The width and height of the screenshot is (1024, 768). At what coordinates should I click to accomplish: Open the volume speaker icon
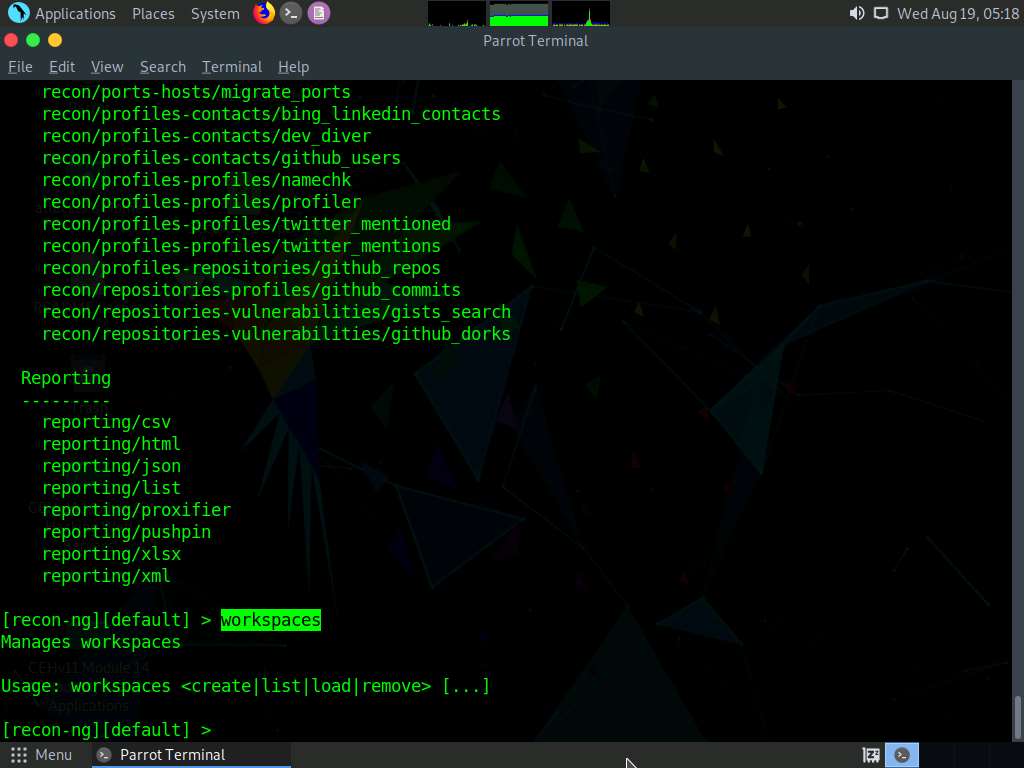[x=857, y=13]
